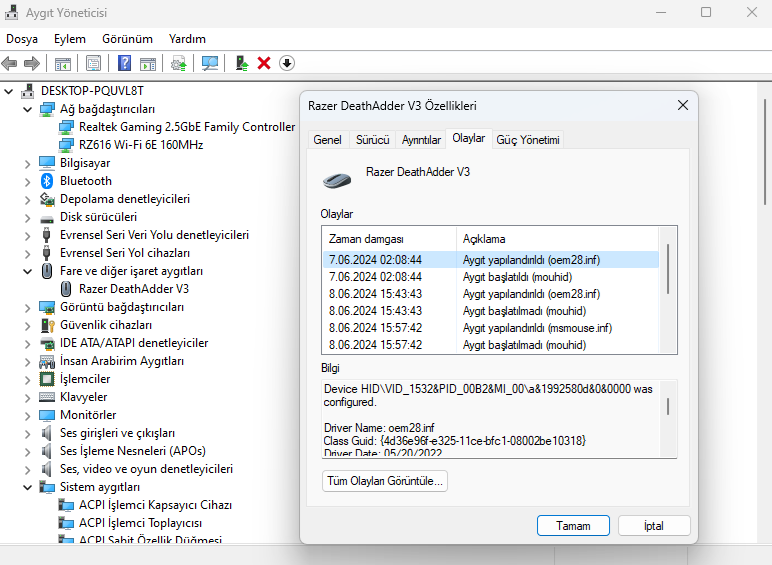Screen dimensions: 772x565
Task: Collapse the Sistem aygıtları category
Action: pyautogui.click(x=28, y=487)
